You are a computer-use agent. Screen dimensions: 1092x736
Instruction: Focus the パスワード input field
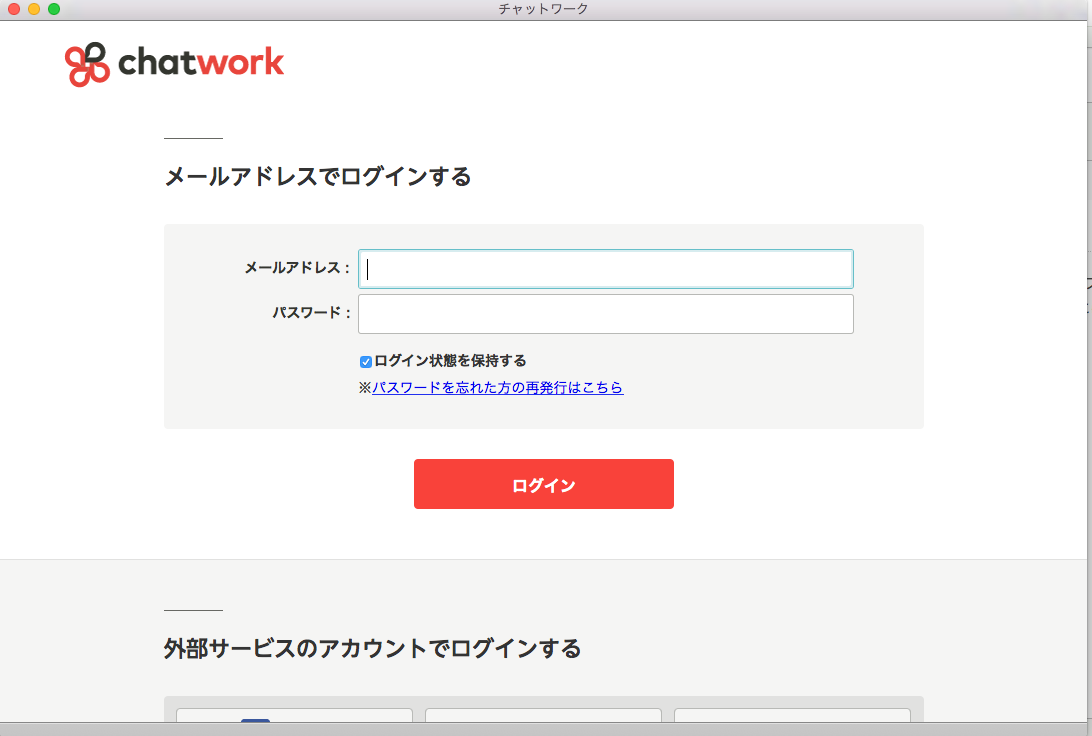coord(605,313)
